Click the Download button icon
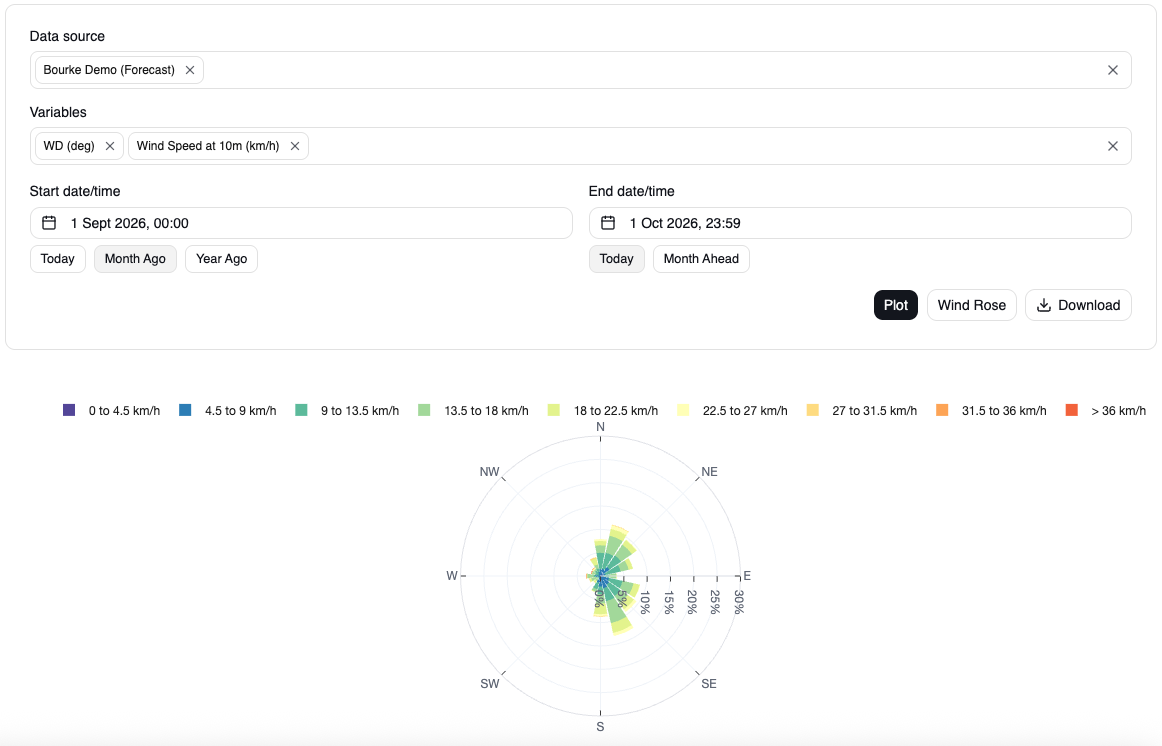The height and width of the screenshot is (746, 1162). [x=1043, y=305]
